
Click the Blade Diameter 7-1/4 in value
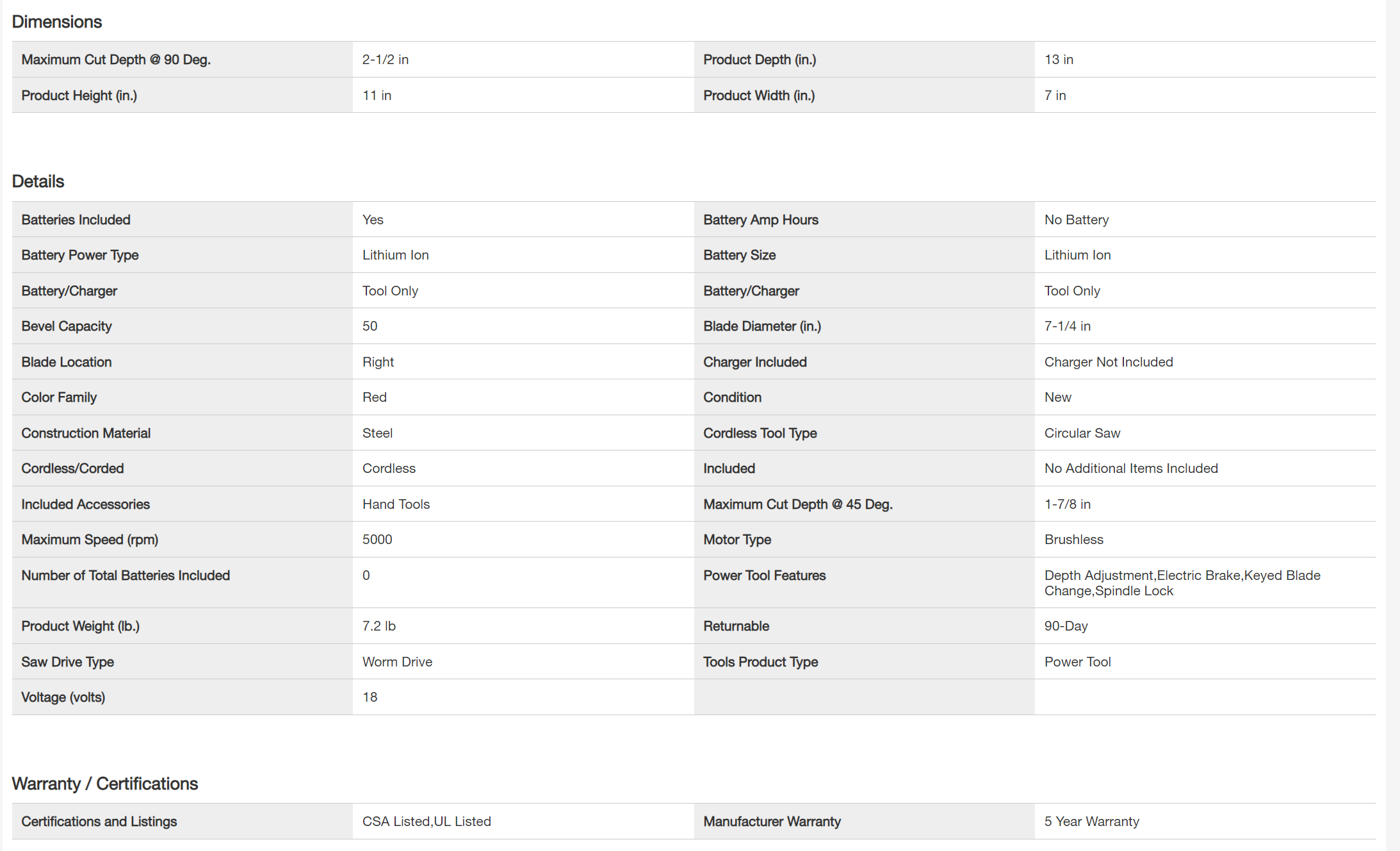[1067, 326]
